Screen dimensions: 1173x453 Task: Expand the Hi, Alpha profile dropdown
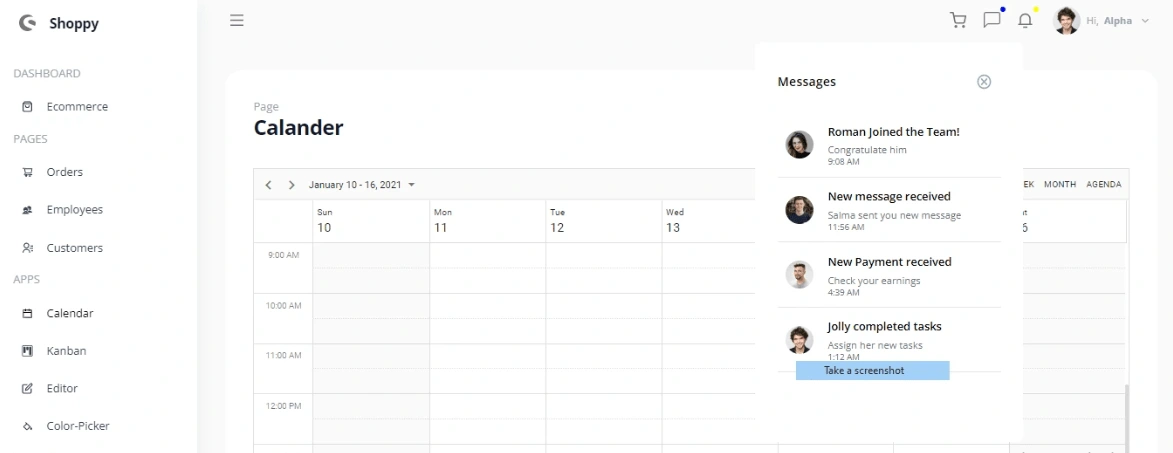click(1117, 21)
